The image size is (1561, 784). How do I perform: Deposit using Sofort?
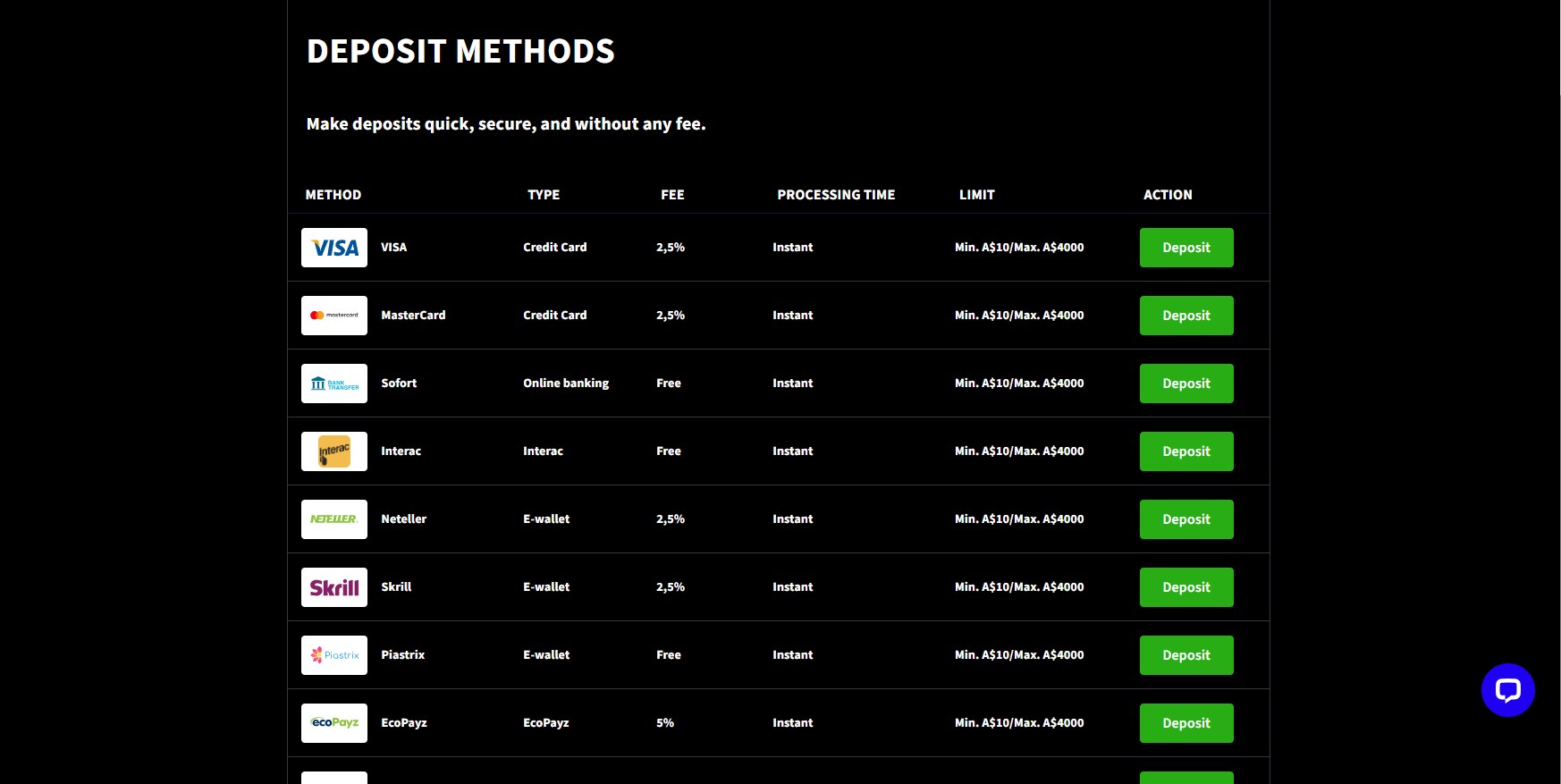(x=1186, y=384)
